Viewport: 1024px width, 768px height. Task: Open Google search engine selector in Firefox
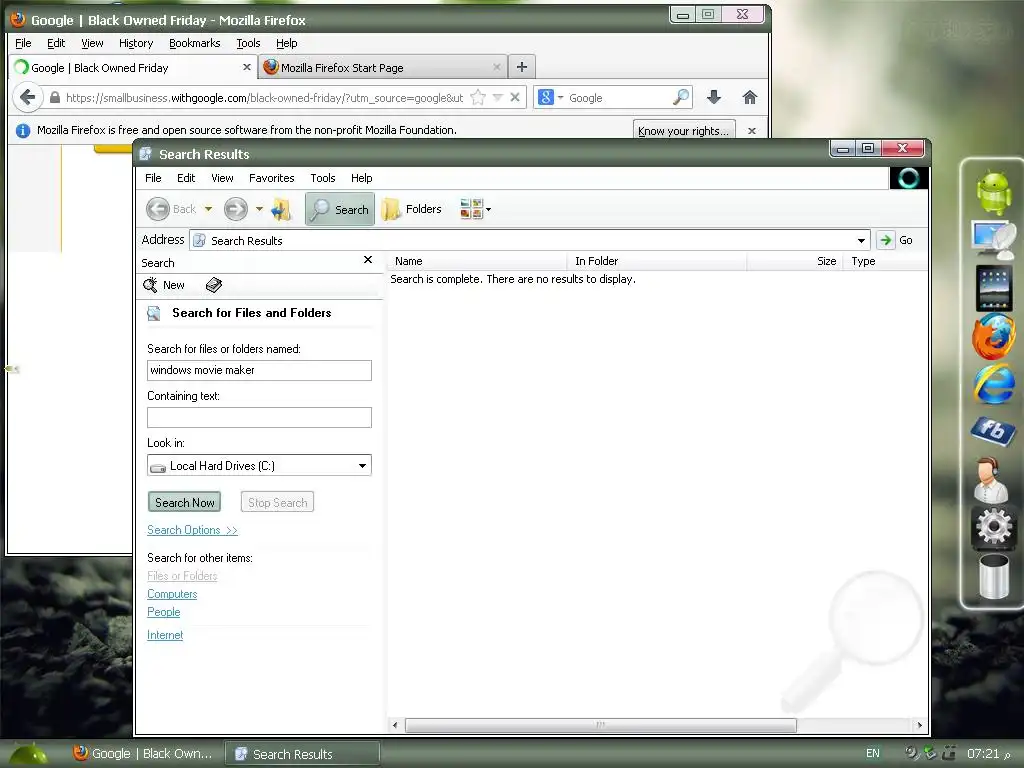(x=550, y=97)
